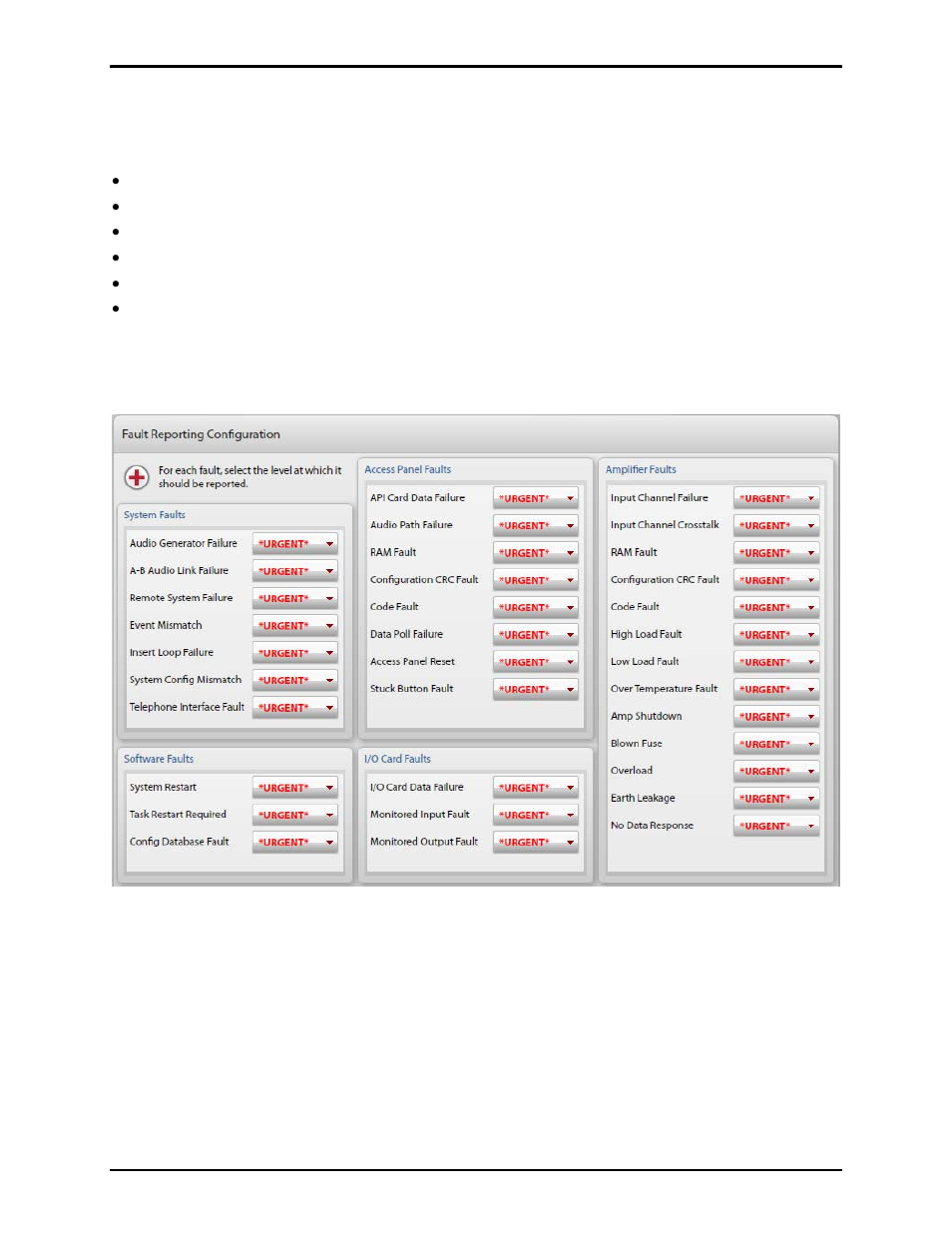Open Blown Fuse level dropdown

(776, 744)
